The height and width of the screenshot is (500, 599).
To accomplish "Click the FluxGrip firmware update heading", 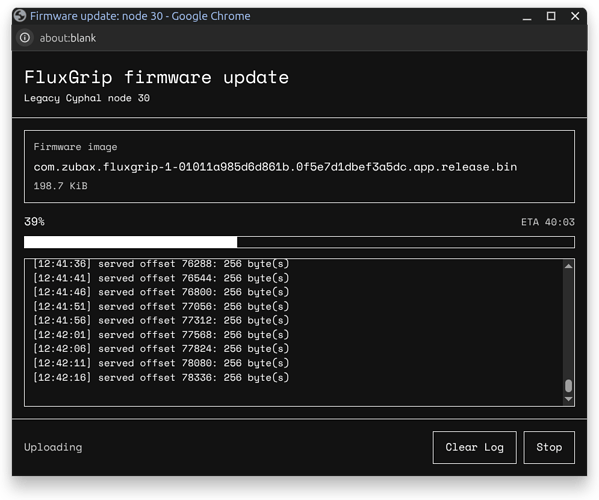I will [157, 77].
